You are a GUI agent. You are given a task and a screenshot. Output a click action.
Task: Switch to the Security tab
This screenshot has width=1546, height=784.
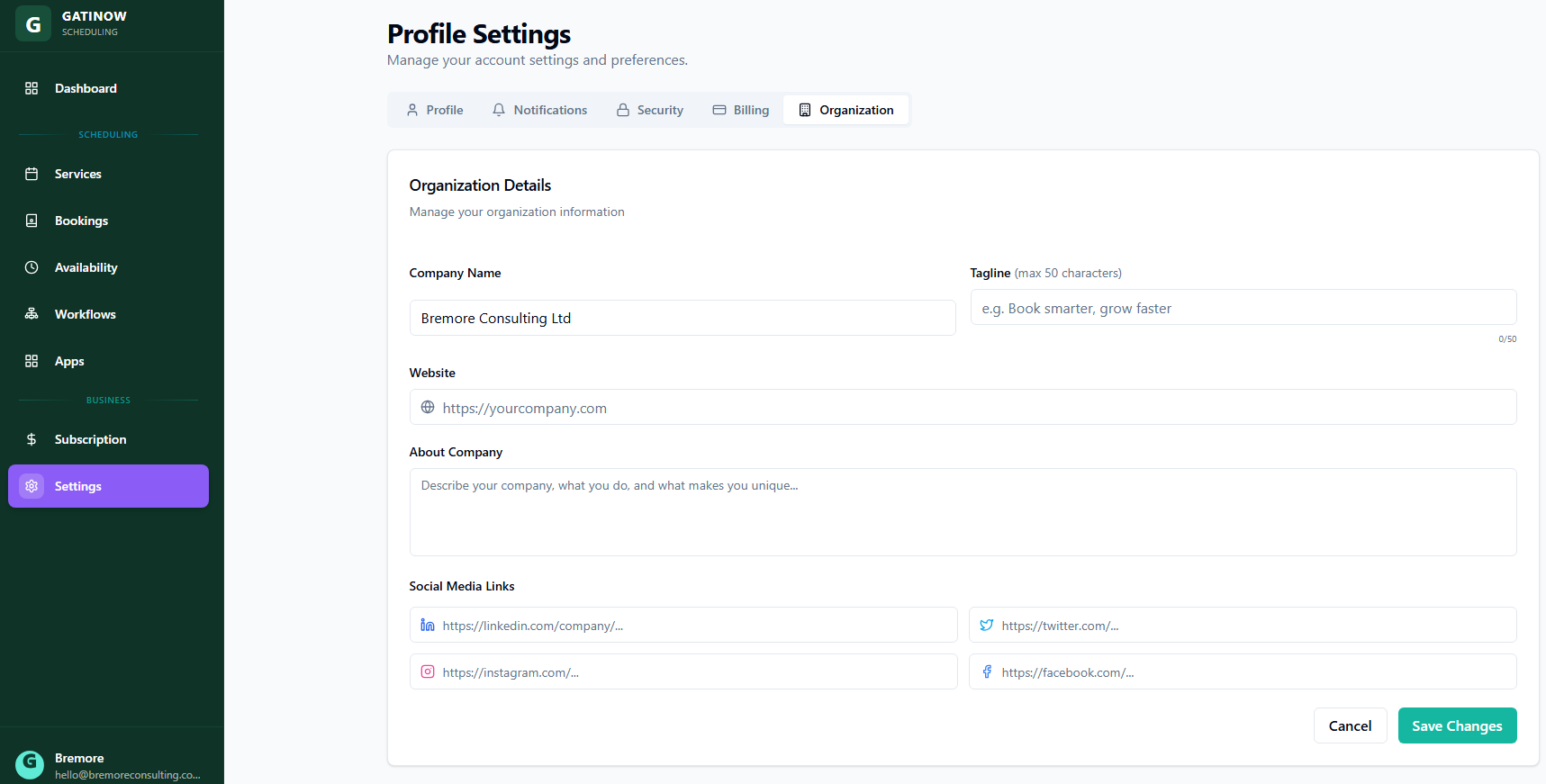[650, 110]
